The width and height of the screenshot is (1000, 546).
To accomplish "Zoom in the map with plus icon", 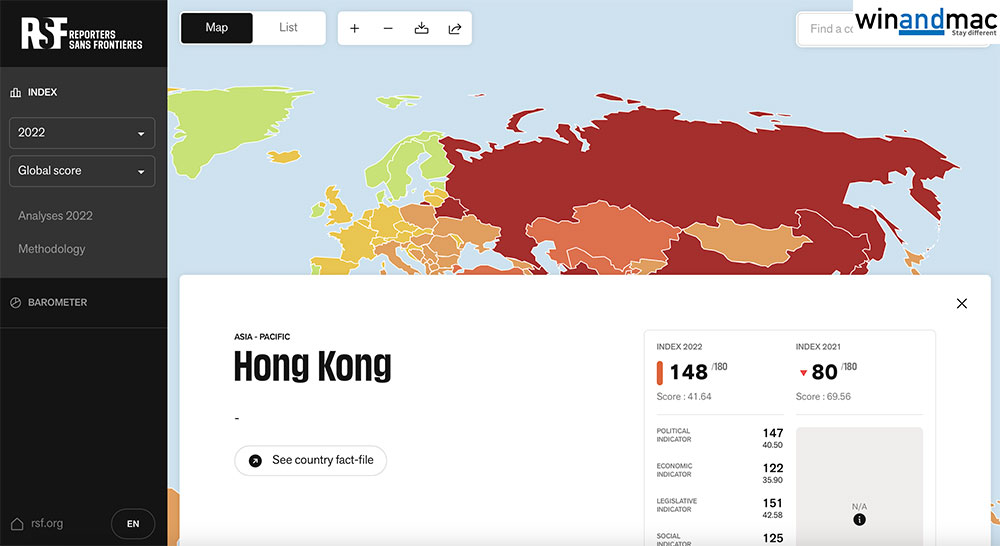I will click(x=355, y=28).
